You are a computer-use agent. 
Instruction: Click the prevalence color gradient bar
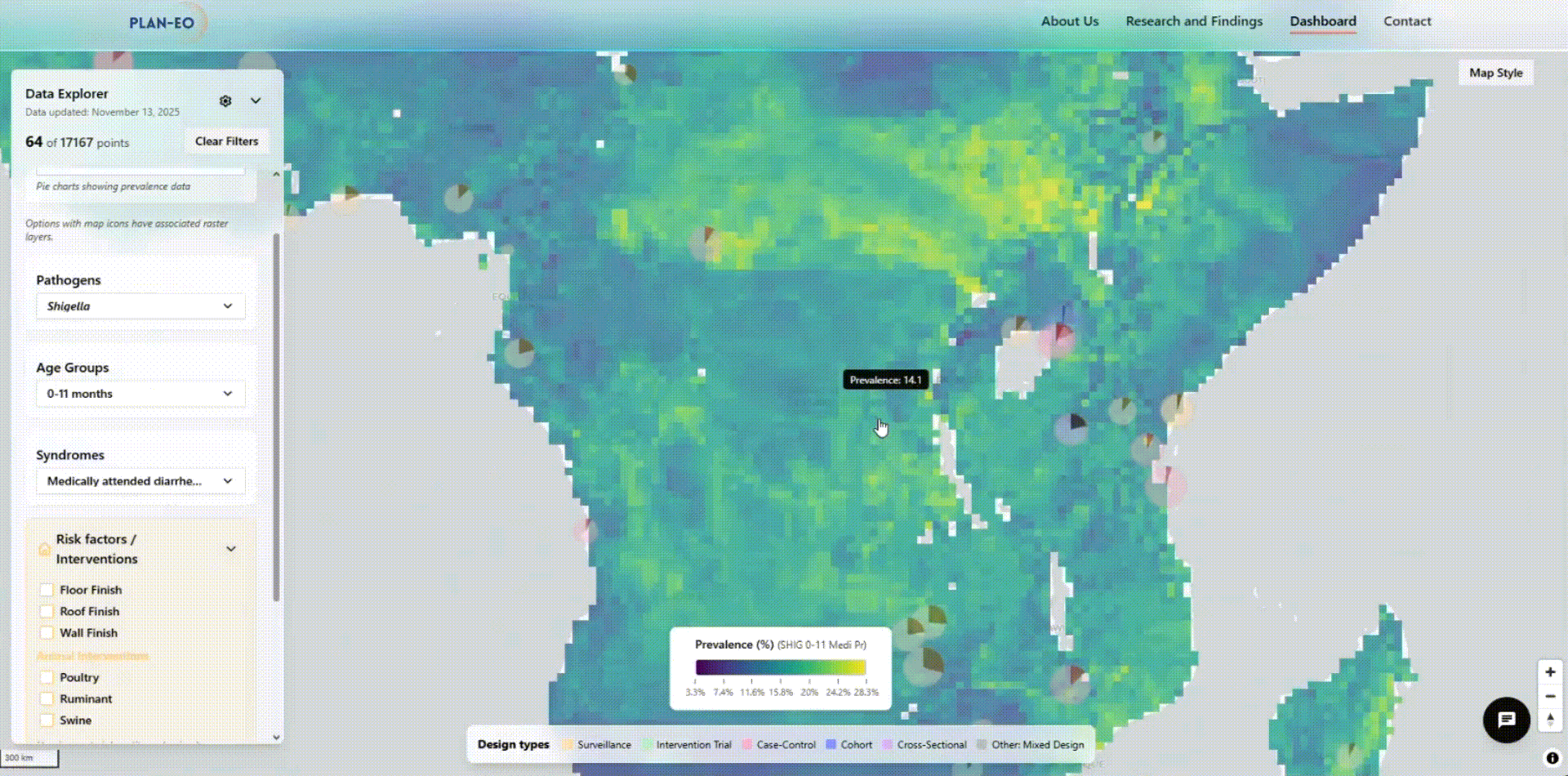pyautogui.click(x=781, y=667)
